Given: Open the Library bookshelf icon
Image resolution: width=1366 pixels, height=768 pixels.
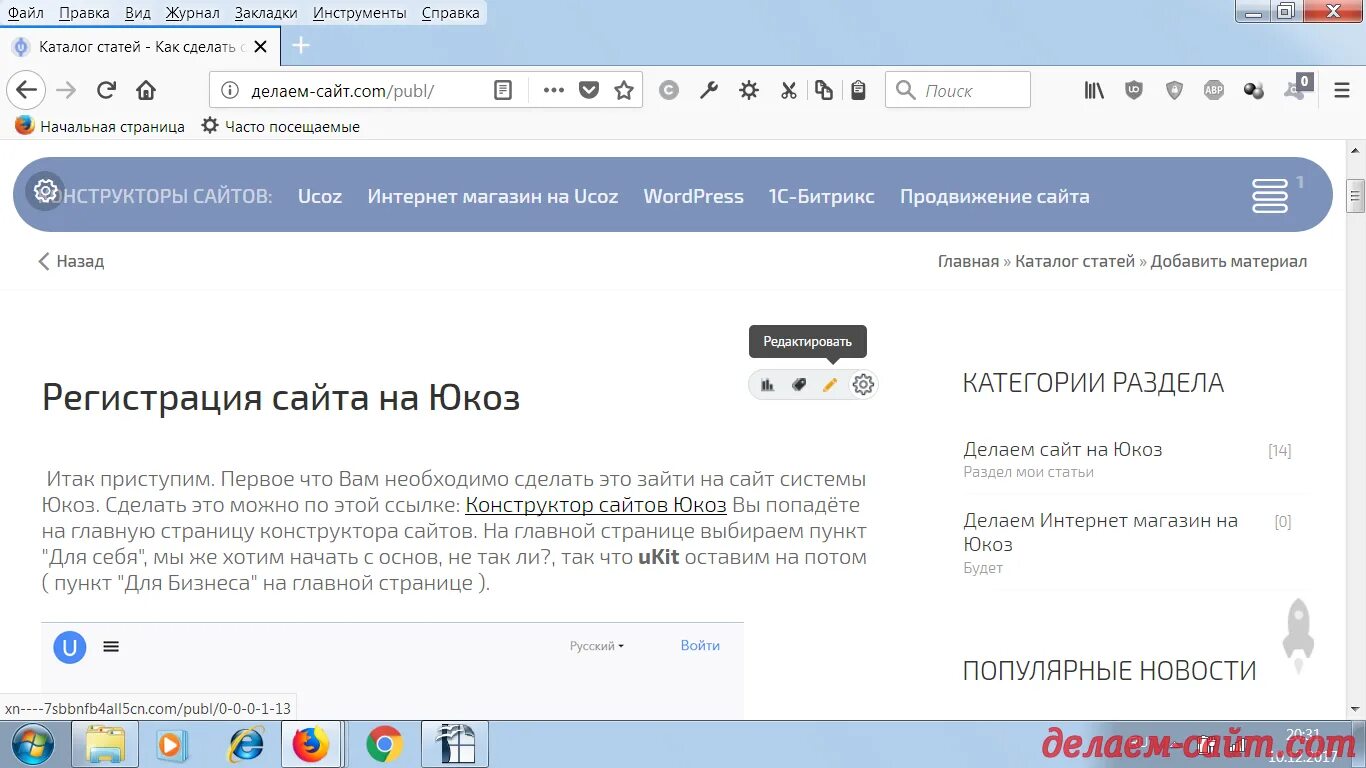Looking at the screenshot, I should tap(1094, 91).
